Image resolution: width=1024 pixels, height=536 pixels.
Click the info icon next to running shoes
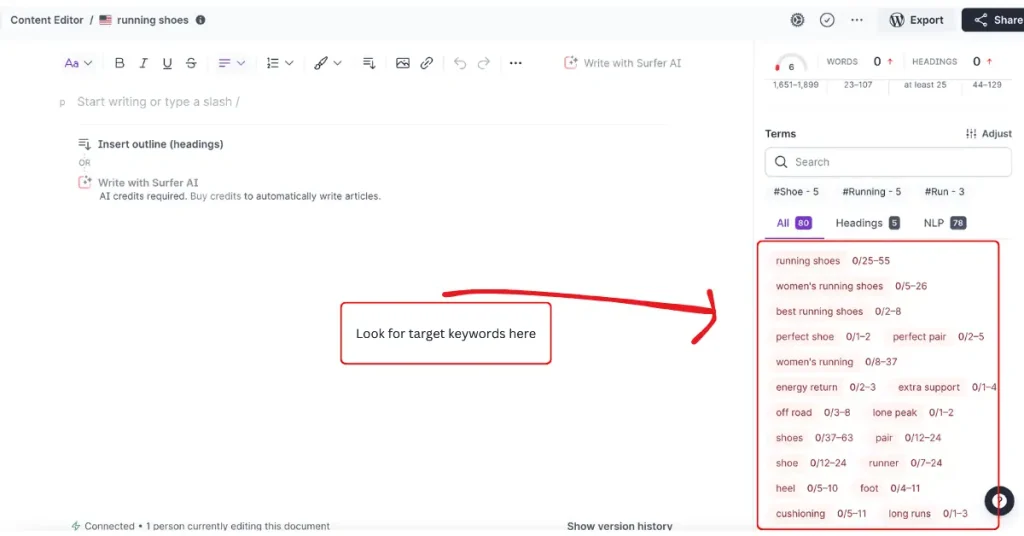[200, 20]
